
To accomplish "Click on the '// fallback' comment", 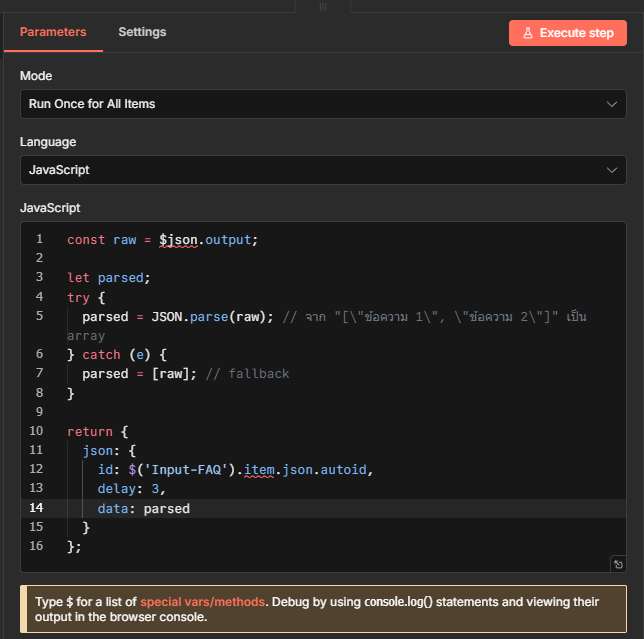I will pyautogui.click(x=249, y=374).
